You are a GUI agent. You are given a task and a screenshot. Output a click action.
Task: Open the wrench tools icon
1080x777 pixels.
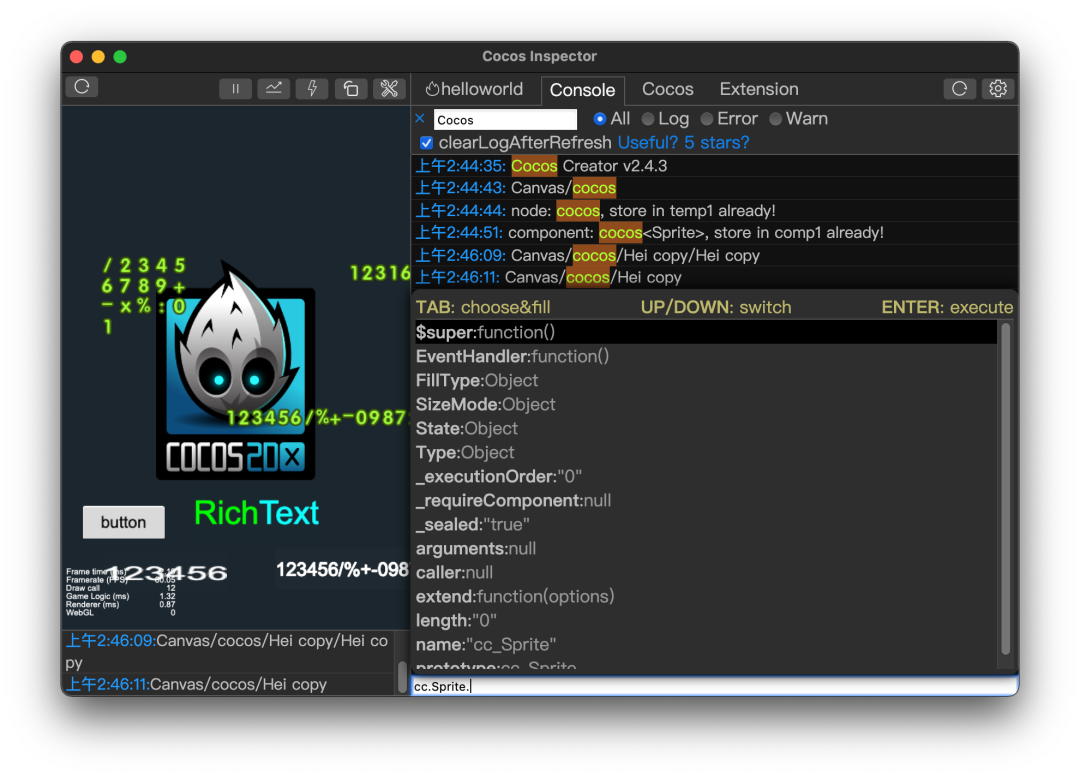(389, 89)
